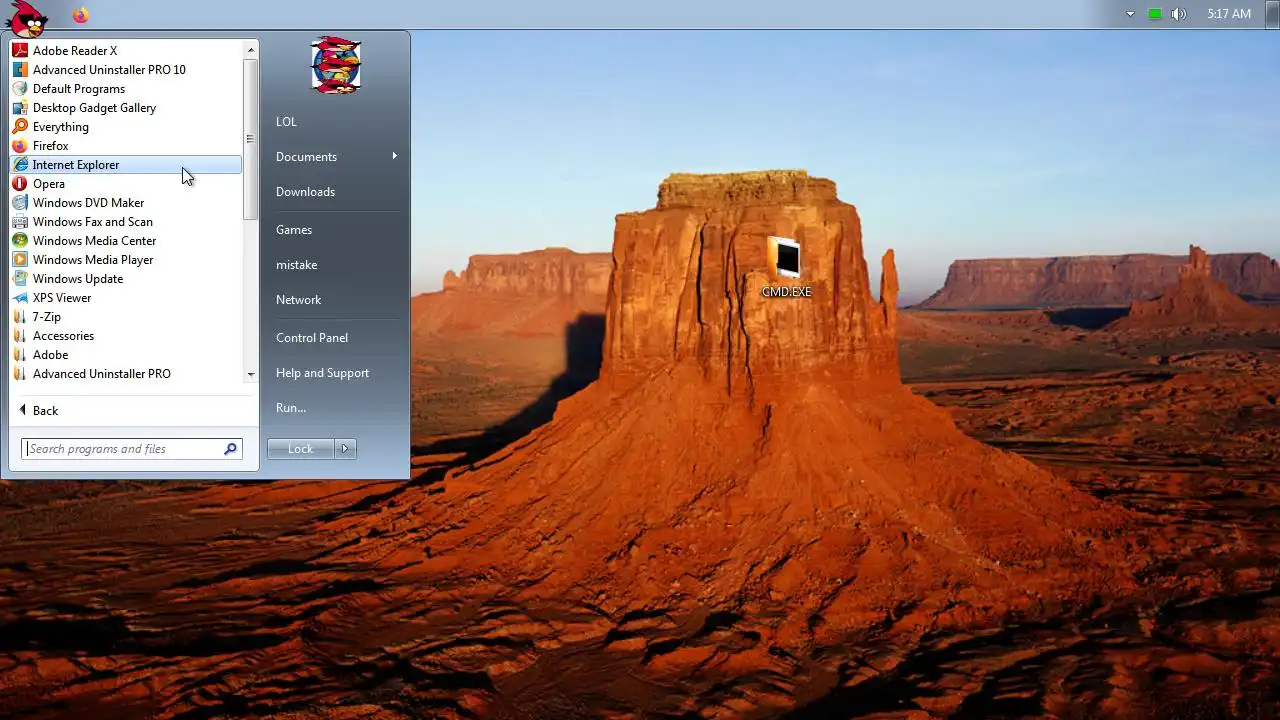The height and width of the screenshot is (720, 1280).
Task: Click the programs list scrollbar thumb
Action: pos(251,139)
